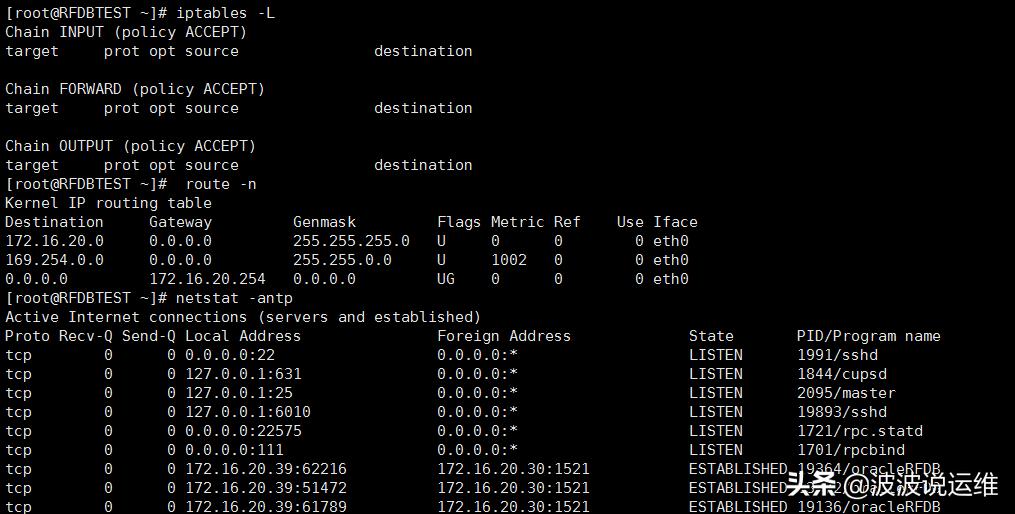The image size is (1015, 514).
Task: Click program name 1701/rpcbind
Action: click(851, 450)
